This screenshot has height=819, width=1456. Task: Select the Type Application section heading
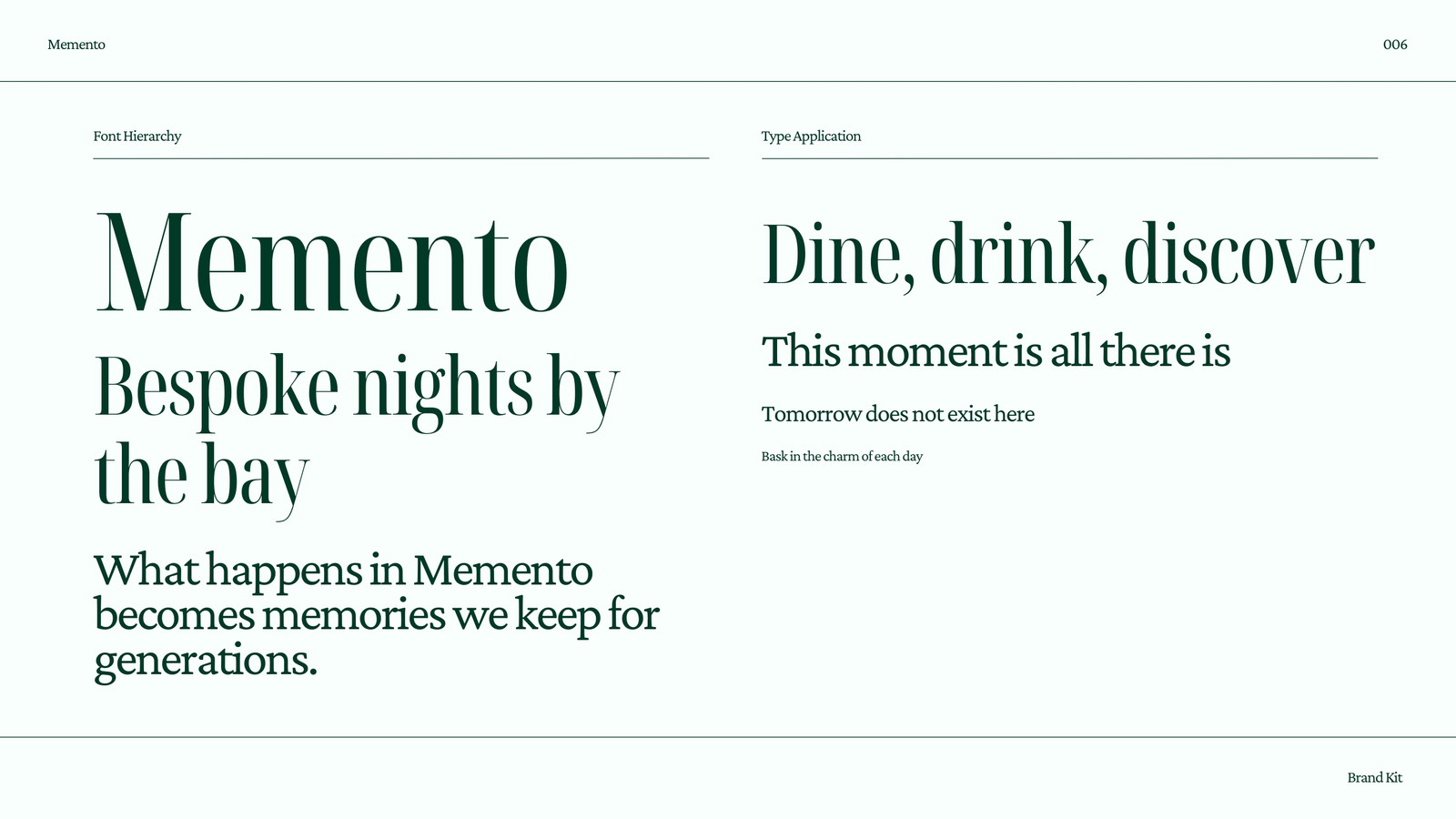point(811,136)
